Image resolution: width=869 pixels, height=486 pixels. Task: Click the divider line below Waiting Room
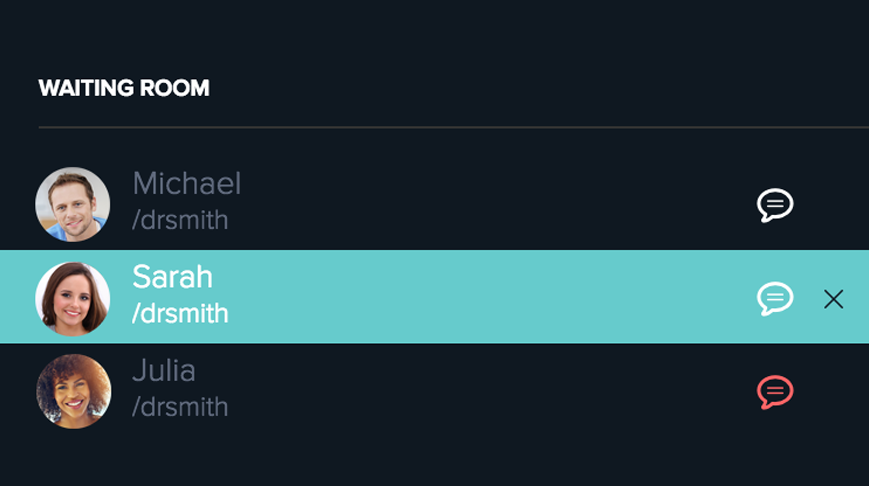pyautogui.click(x=450, y=128)
